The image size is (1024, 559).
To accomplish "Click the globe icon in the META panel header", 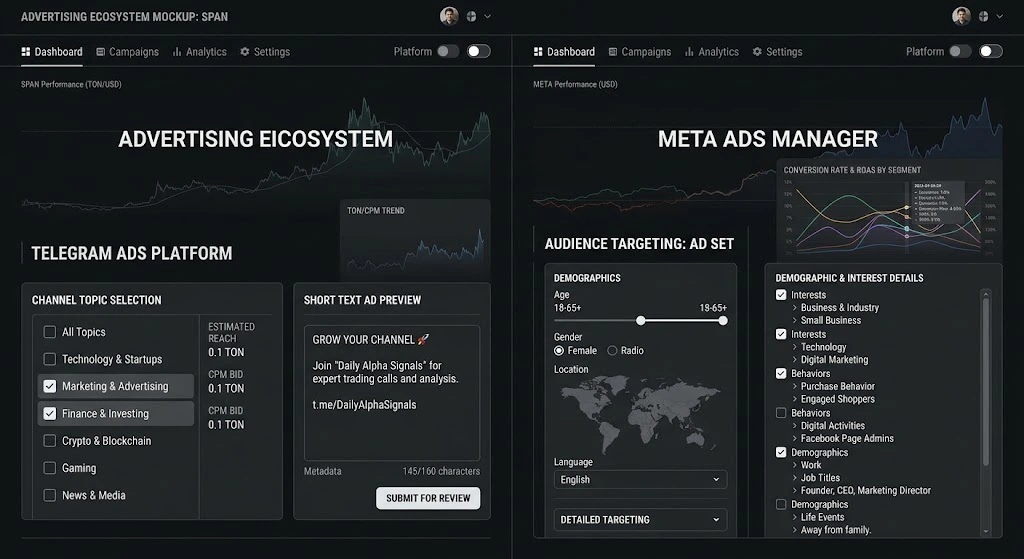I will [983, 17].
